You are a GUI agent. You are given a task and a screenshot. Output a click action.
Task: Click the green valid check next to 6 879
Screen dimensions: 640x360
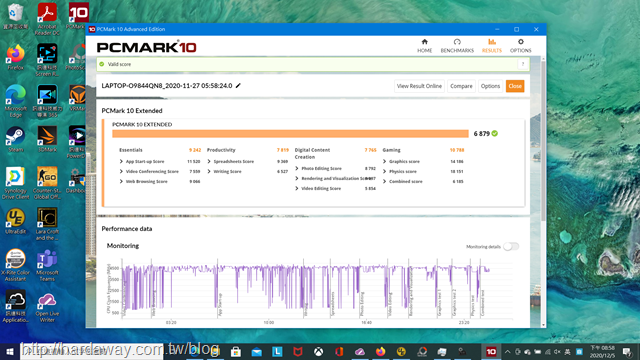click(x=495, y=133)
